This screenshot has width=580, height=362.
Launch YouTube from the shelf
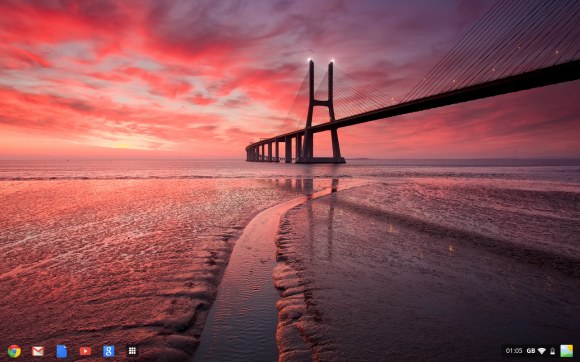tap(85, 351)
